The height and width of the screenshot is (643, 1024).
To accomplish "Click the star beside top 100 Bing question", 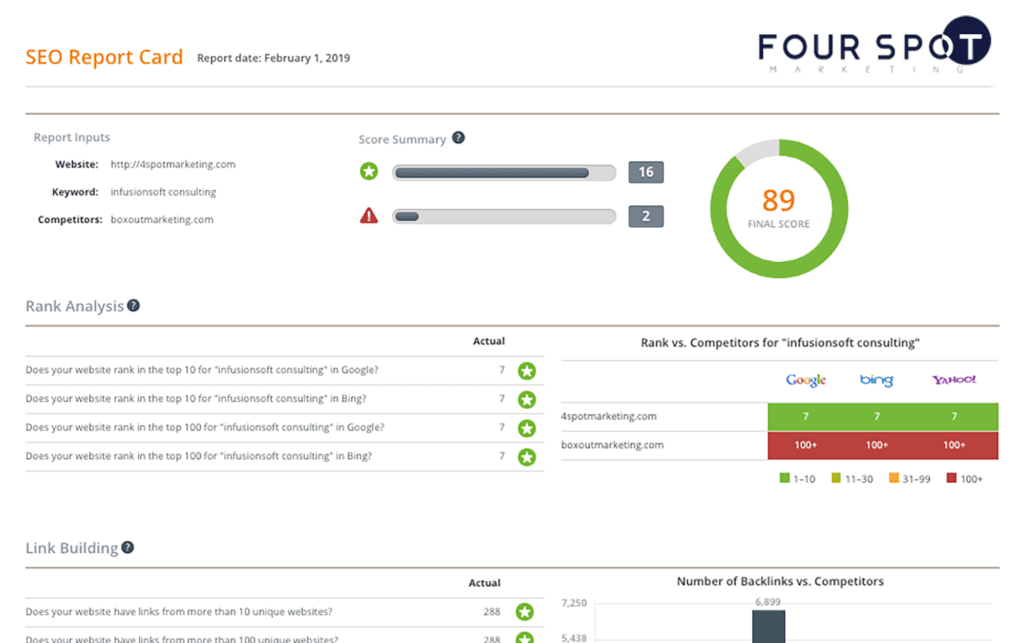I will pyautogui.click(x=527, y=457).
